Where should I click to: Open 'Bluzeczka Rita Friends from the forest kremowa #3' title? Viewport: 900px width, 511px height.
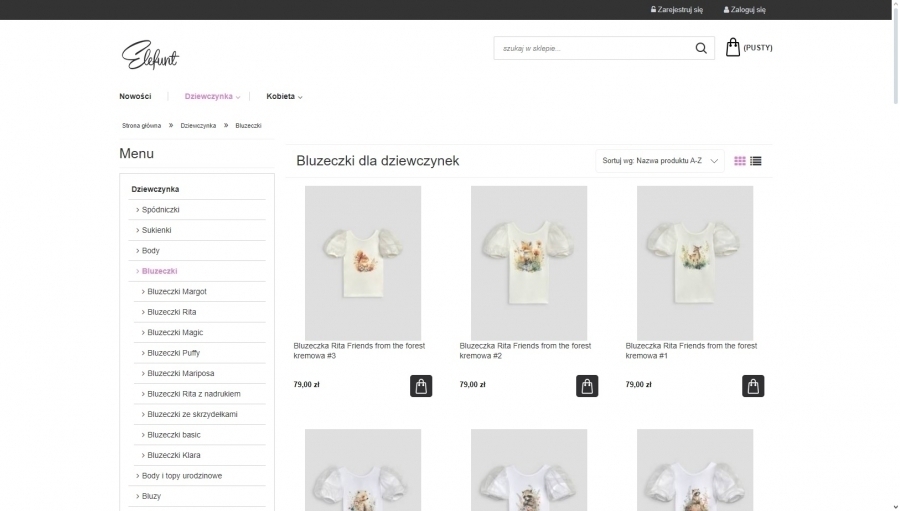359,351
